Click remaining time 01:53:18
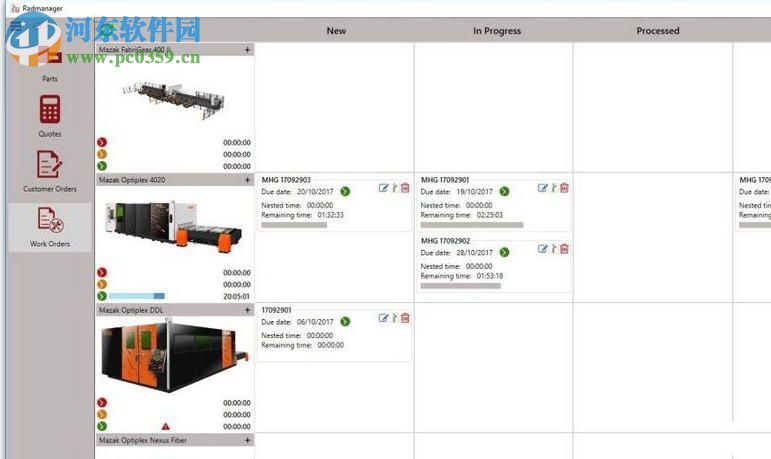Image resolution: width=771 pixels, height=459 pixels. (x=490, y=276)
